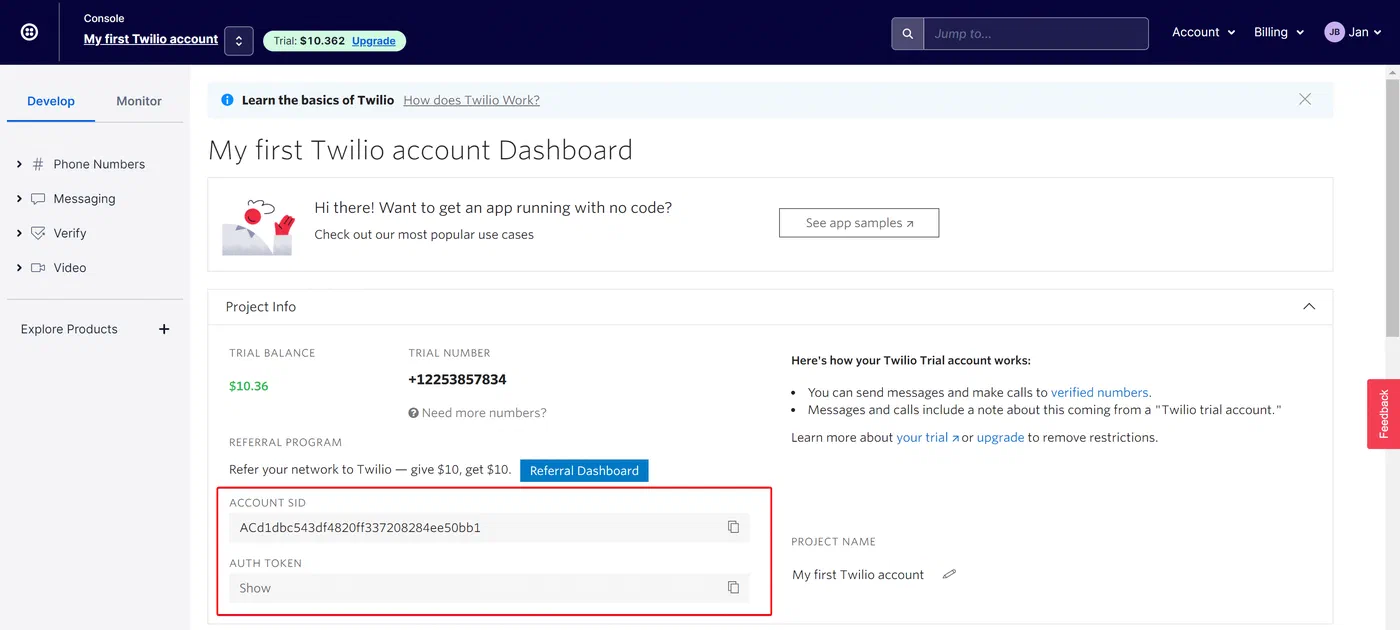The height and width of the screenshot is (630, 1400).
Task: Copy the Auth Token
Action: [733, 588]
